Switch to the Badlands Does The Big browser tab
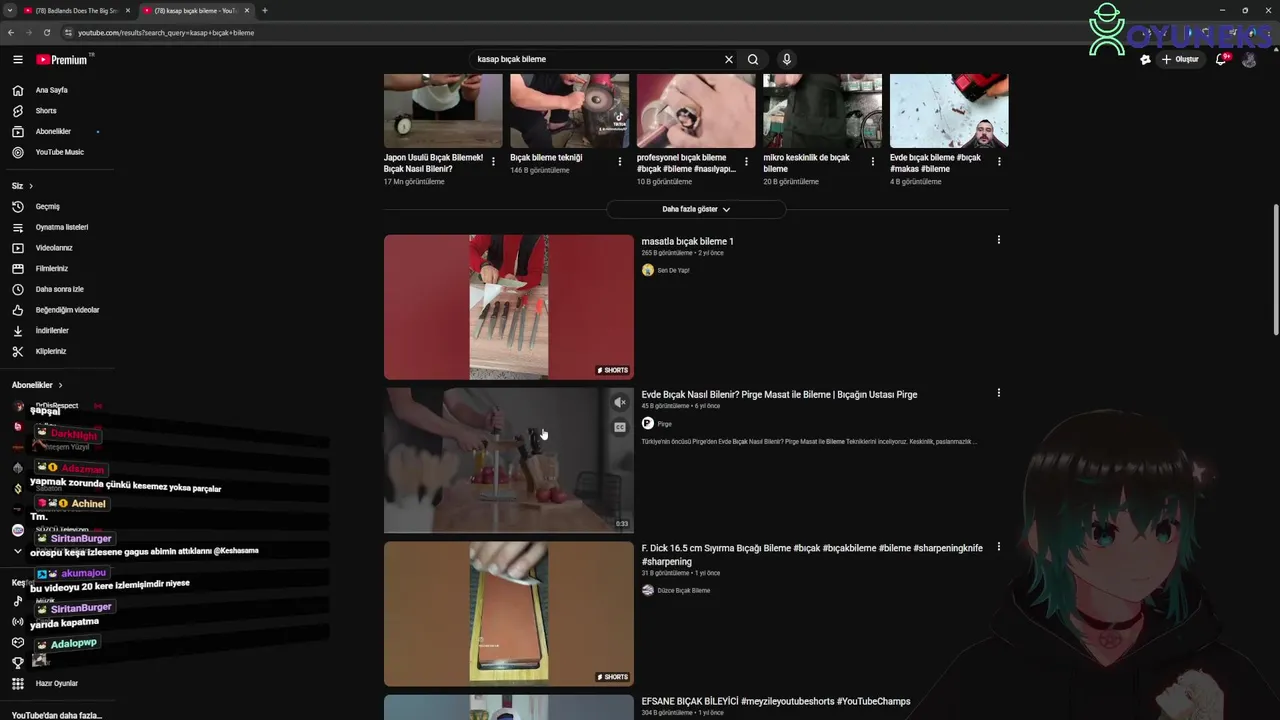The image size is (1280, 720). click(76, 10)
